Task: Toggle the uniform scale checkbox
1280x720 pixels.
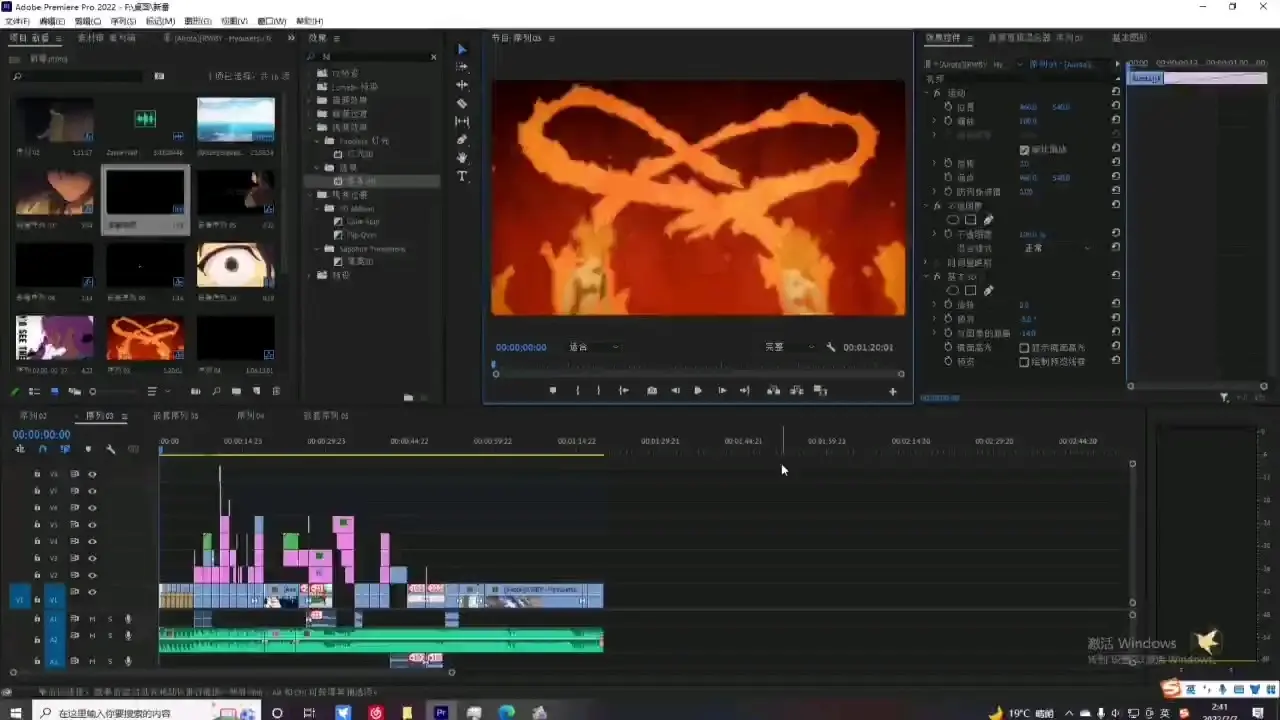Action: [x=1024, y=150]
